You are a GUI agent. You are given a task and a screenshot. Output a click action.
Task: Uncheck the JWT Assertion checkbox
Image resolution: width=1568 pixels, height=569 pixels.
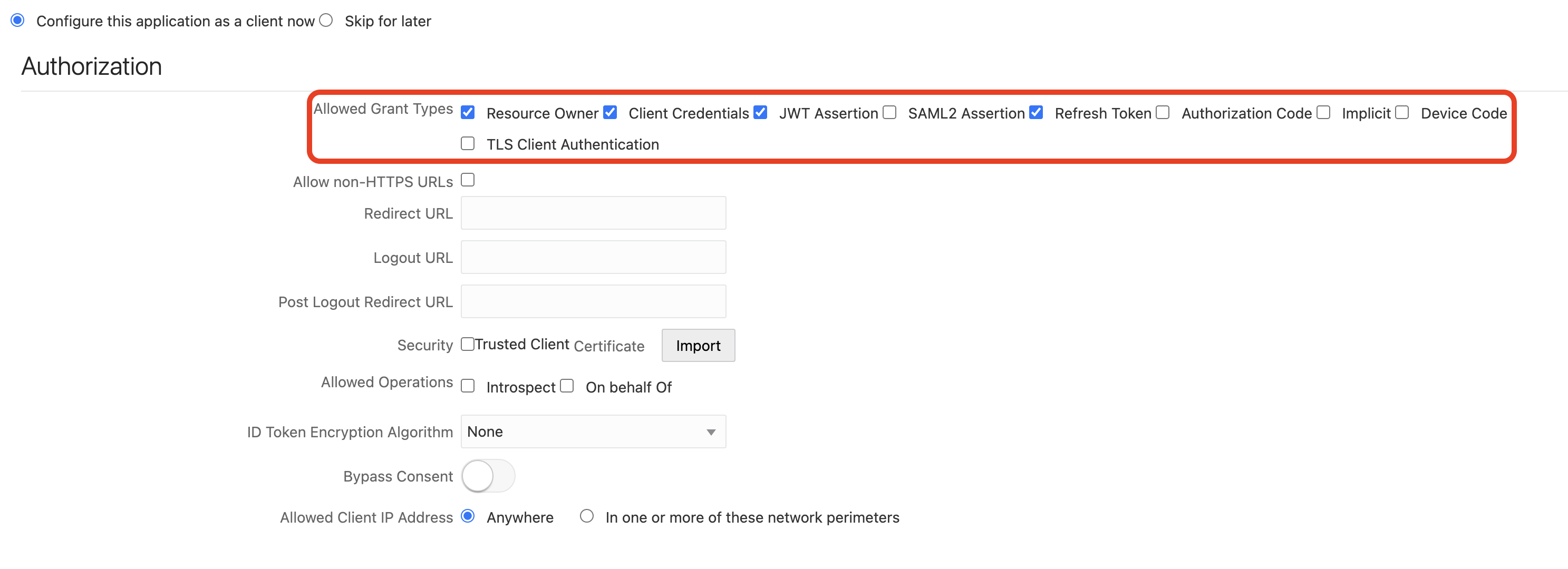click(x=760, y=113)
